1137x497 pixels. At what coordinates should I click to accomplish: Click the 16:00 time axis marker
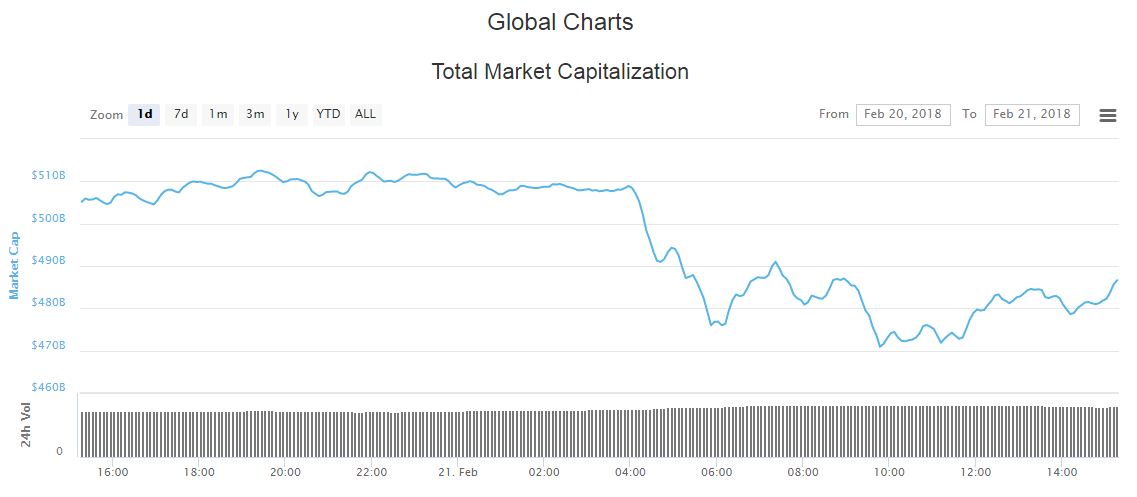click(x=112, y=472)
